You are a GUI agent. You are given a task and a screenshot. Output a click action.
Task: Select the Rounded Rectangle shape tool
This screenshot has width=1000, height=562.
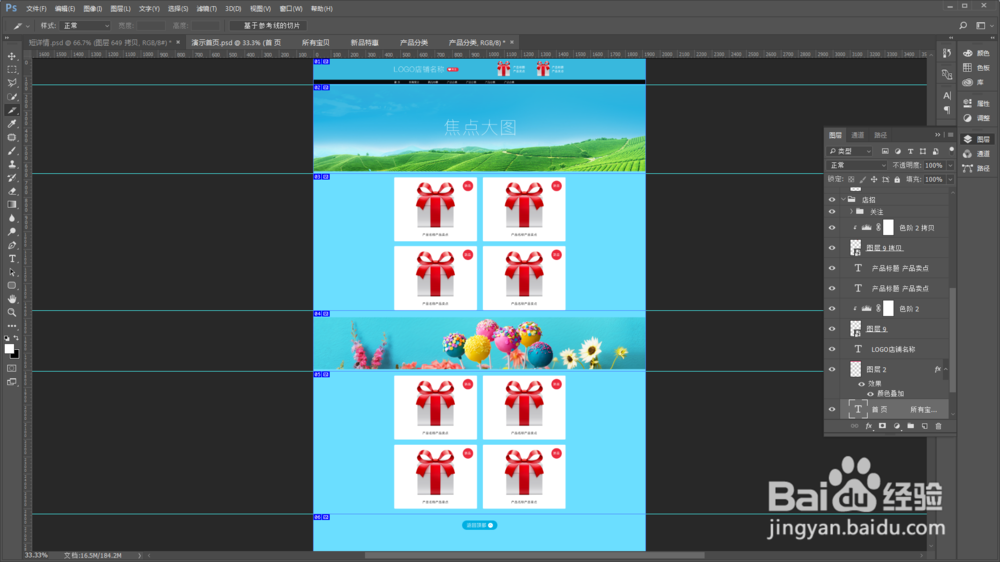(x=11, y=286)
